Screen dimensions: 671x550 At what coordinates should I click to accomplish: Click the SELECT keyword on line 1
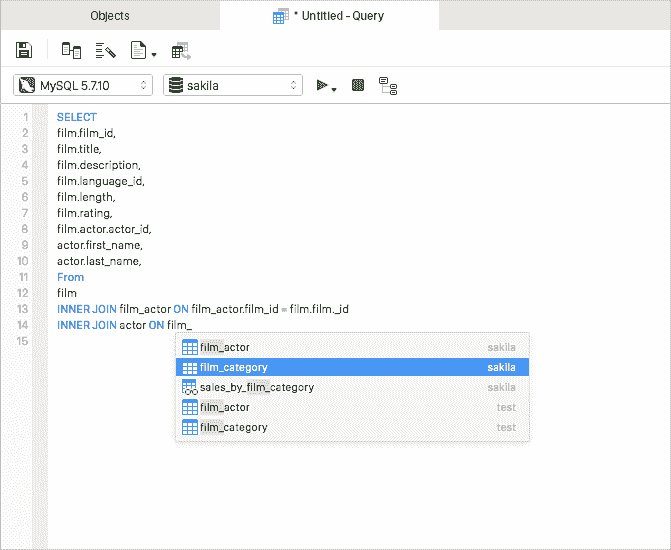tap(77, 117)
